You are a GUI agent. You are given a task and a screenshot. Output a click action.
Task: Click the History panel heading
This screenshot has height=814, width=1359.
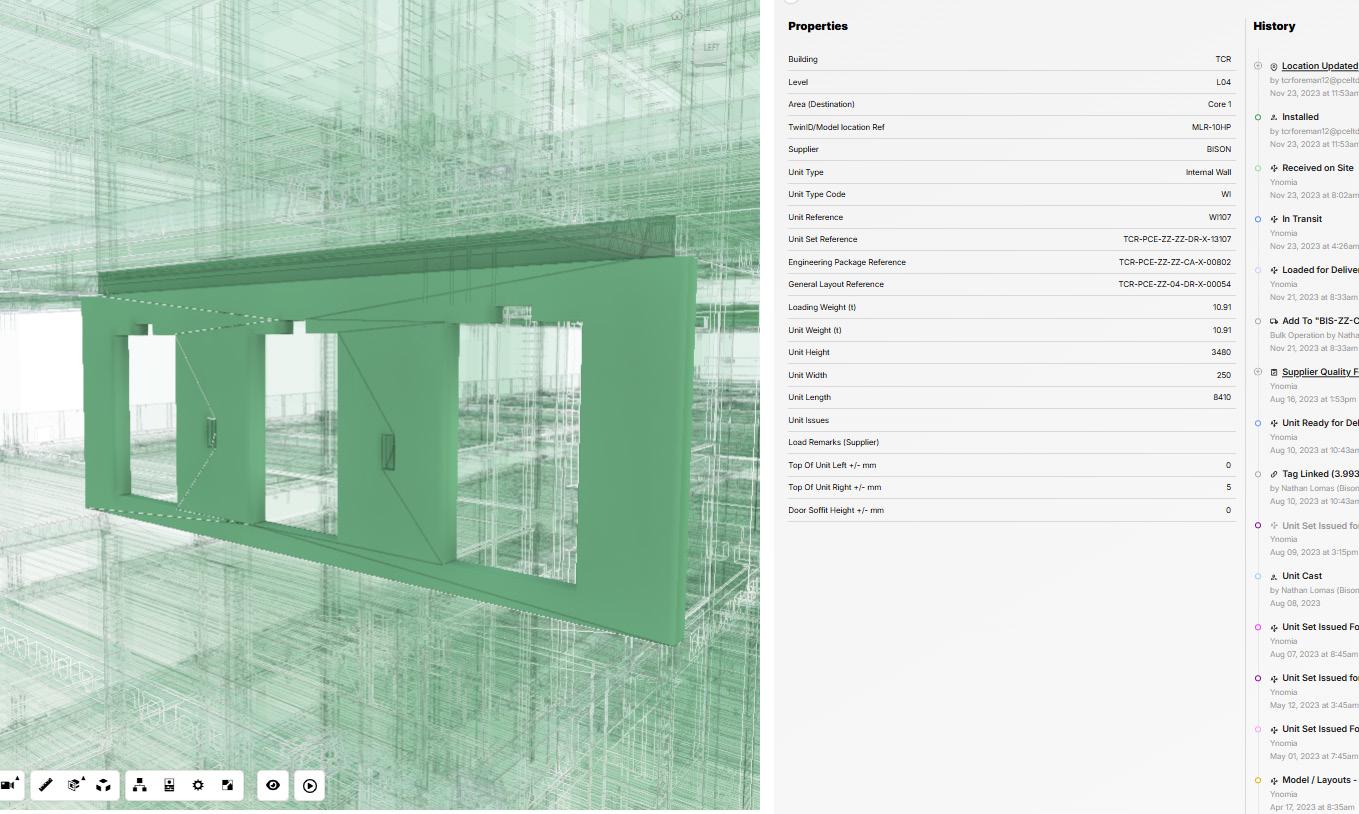pos(1274,26)
